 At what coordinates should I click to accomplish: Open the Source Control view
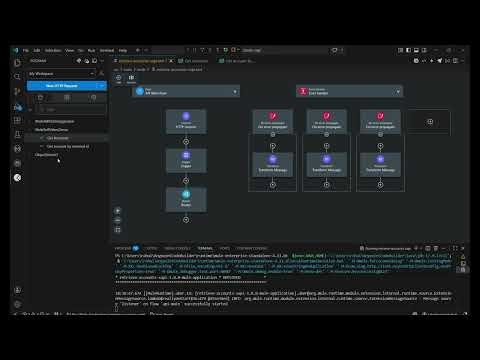17,91
